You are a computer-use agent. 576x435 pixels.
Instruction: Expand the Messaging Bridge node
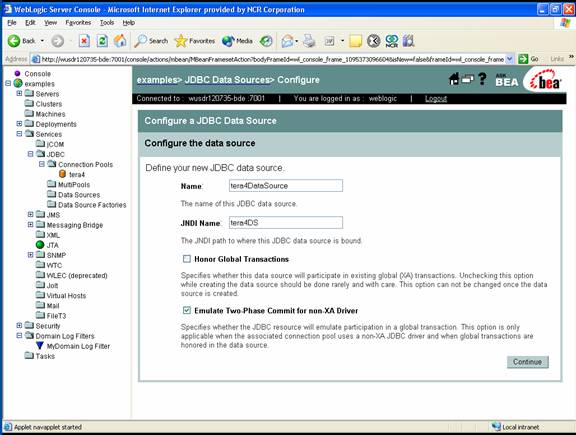click(x=30, y=224)
